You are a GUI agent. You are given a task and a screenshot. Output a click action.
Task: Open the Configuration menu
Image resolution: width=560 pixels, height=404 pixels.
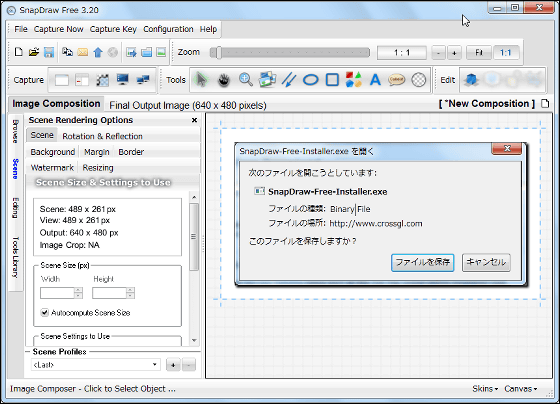[x=168, y=29]
